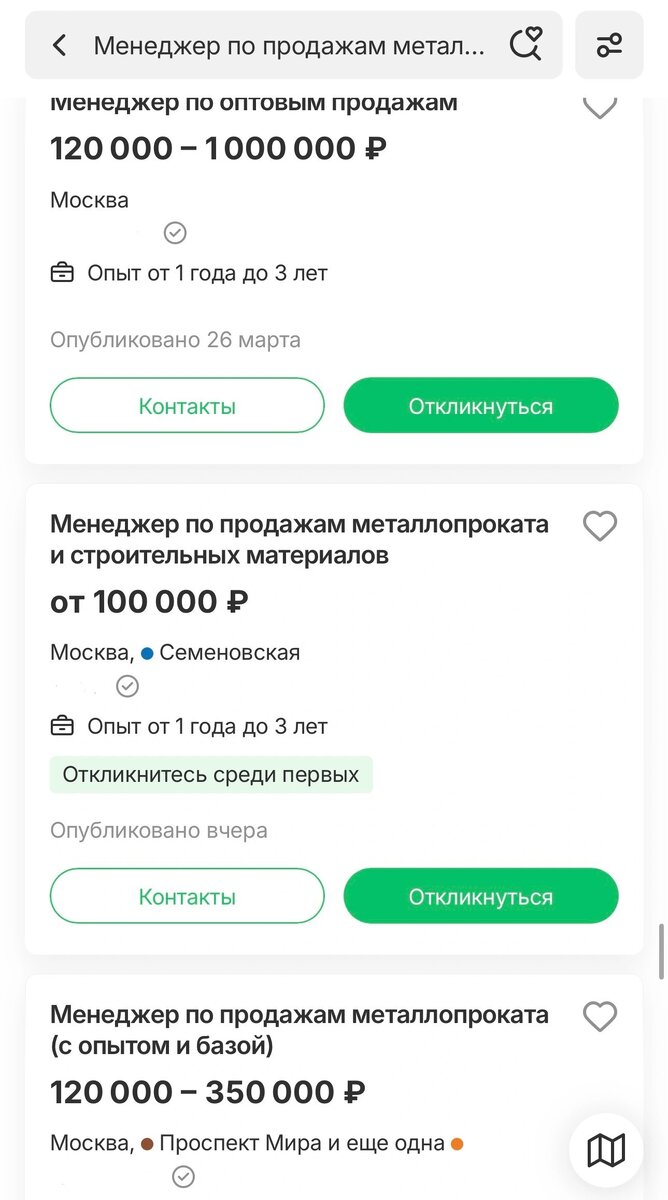Favorite the 'с опытом и базой' vacancy heart
The image size is (668, 1200).
pyautogui.click(x=600, y=1016)
